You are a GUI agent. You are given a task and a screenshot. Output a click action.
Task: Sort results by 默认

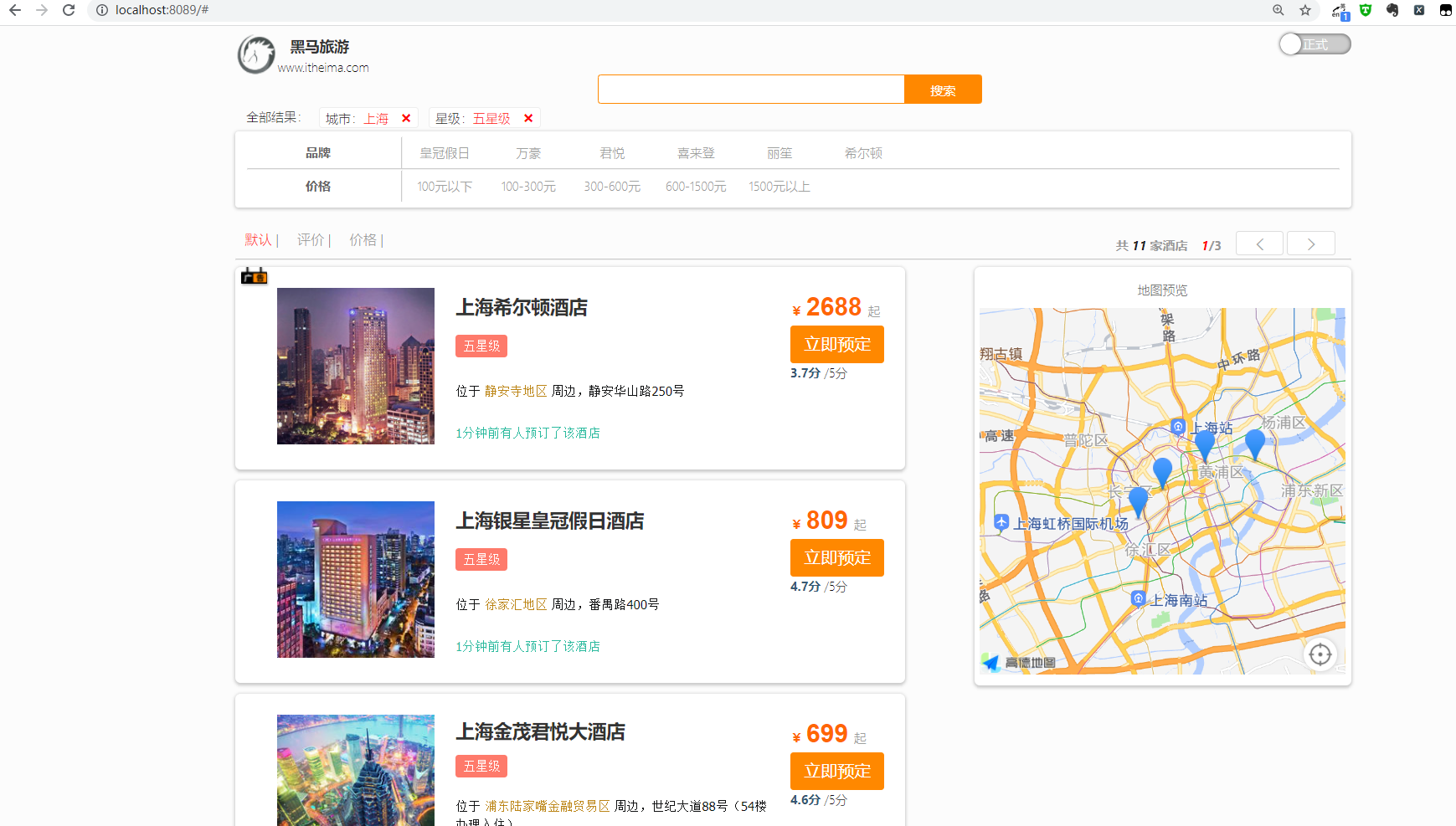(258, 240)
